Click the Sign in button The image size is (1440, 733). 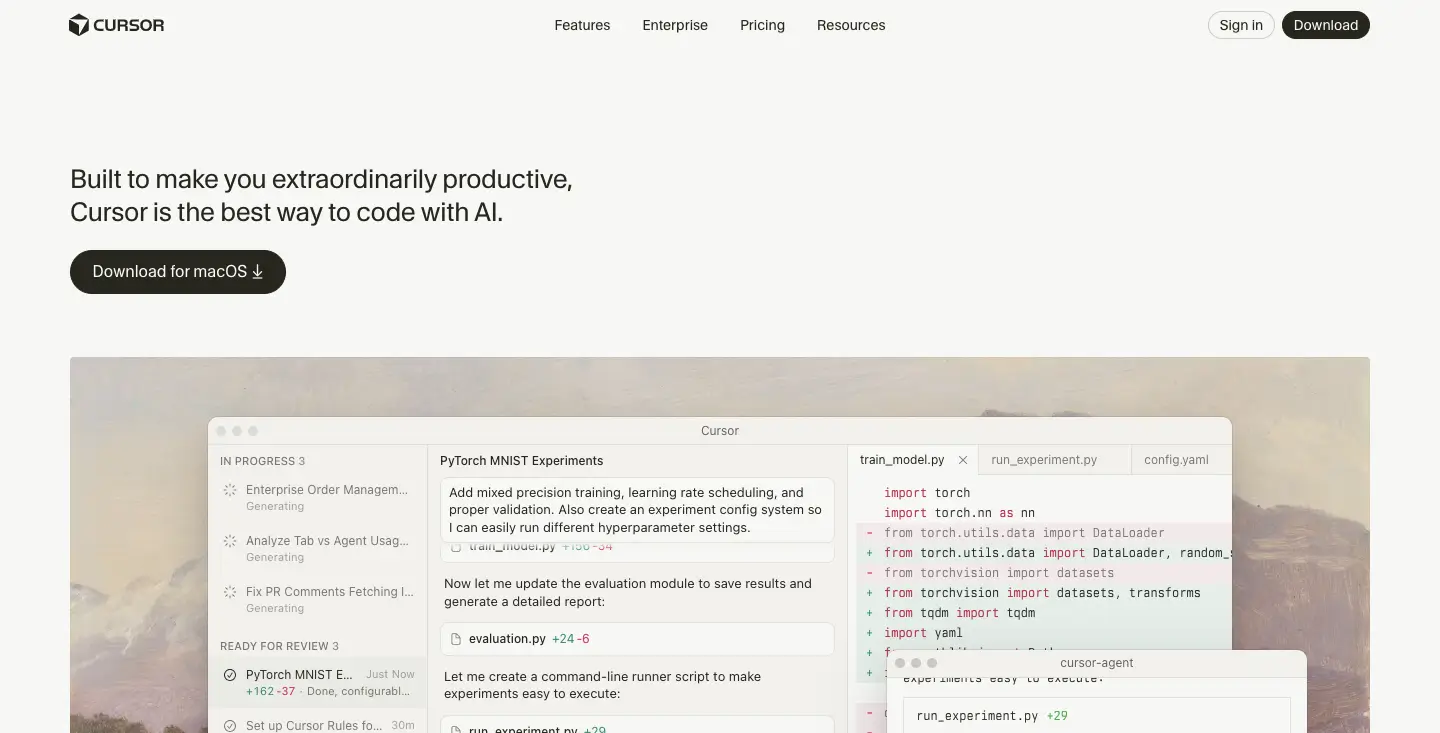tap(1240, 25)
